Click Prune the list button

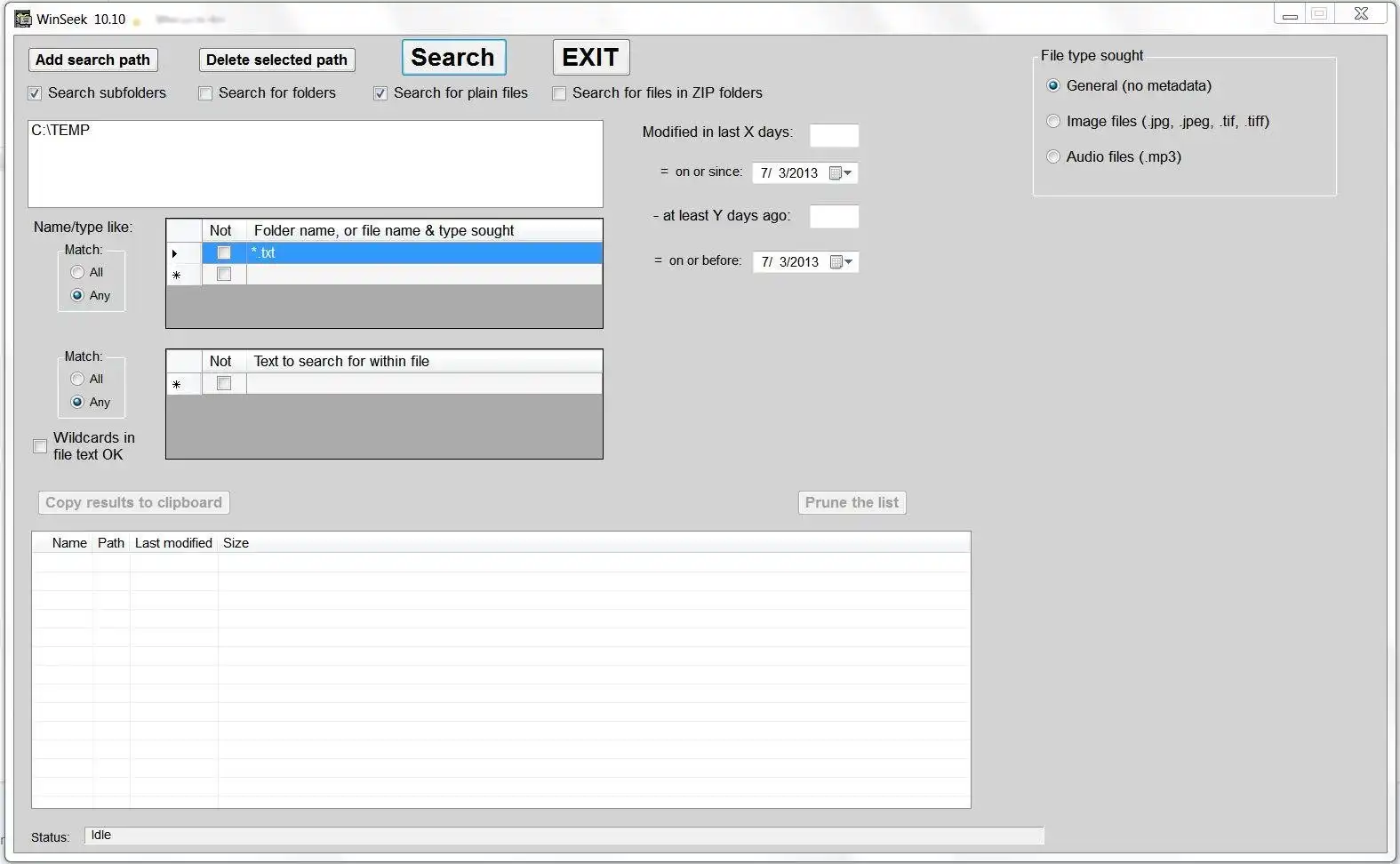tap(852, 503)
